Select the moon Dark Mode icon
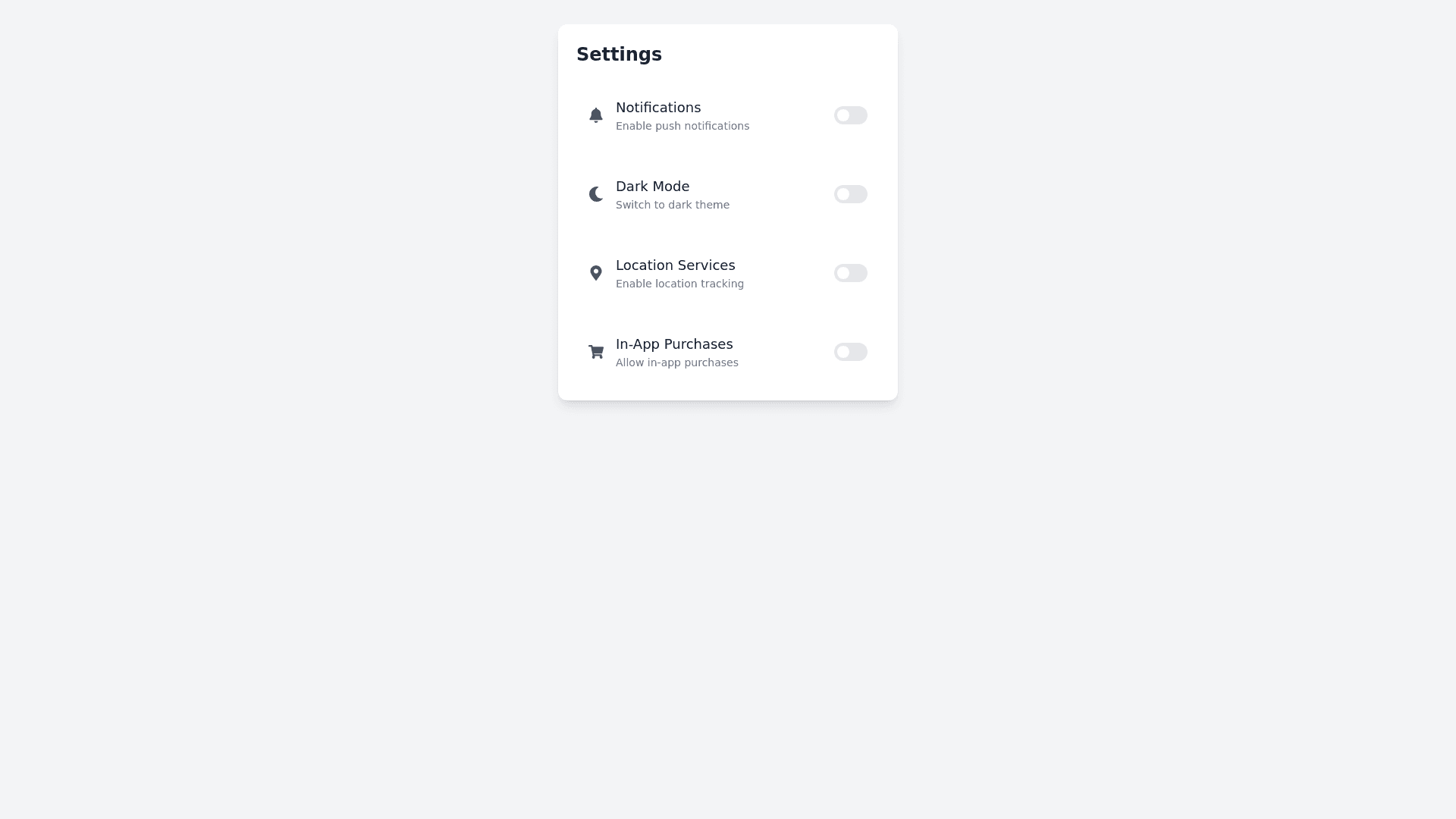 point(596,194)
